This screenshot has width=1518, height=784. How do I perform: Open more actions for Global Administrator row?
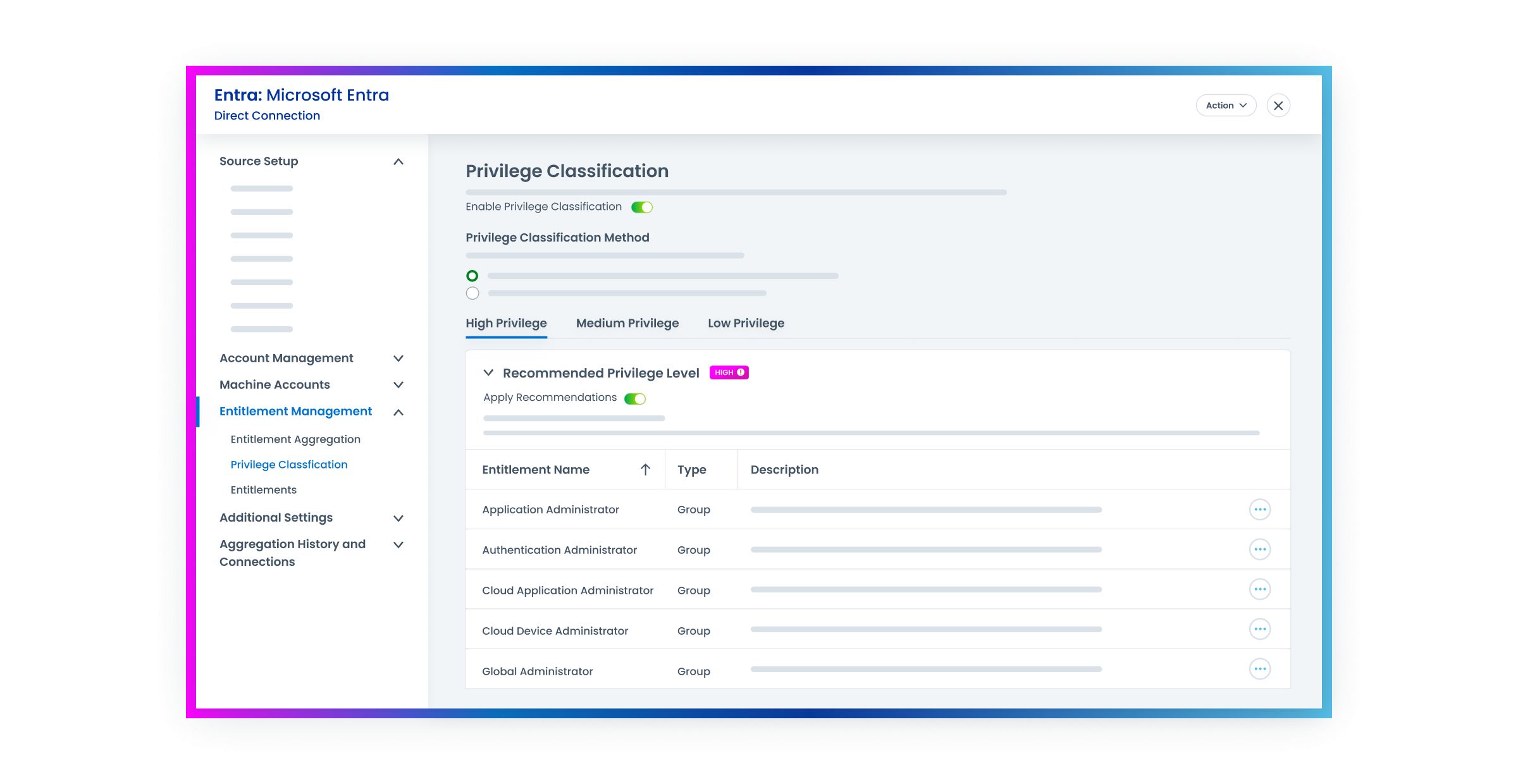[1259, 669]
